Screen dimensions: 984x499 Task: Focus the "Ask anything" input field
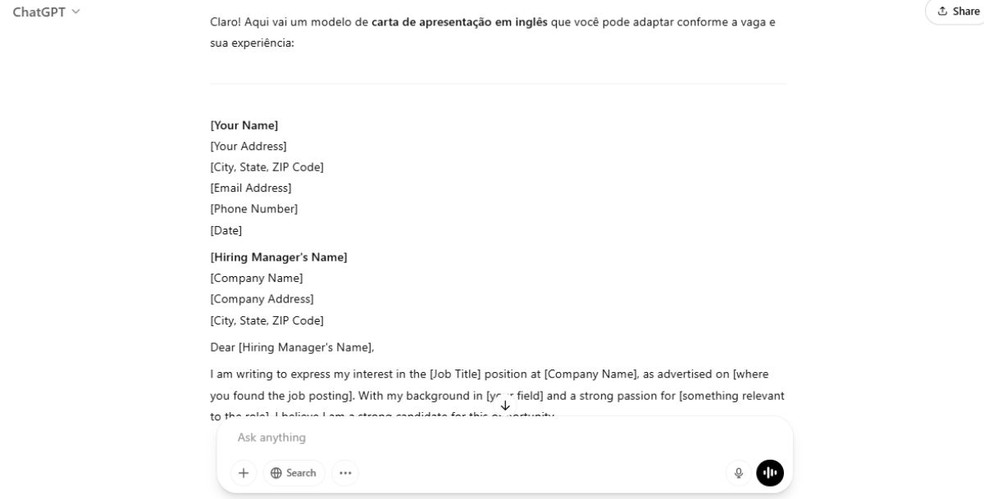[480, 438]
